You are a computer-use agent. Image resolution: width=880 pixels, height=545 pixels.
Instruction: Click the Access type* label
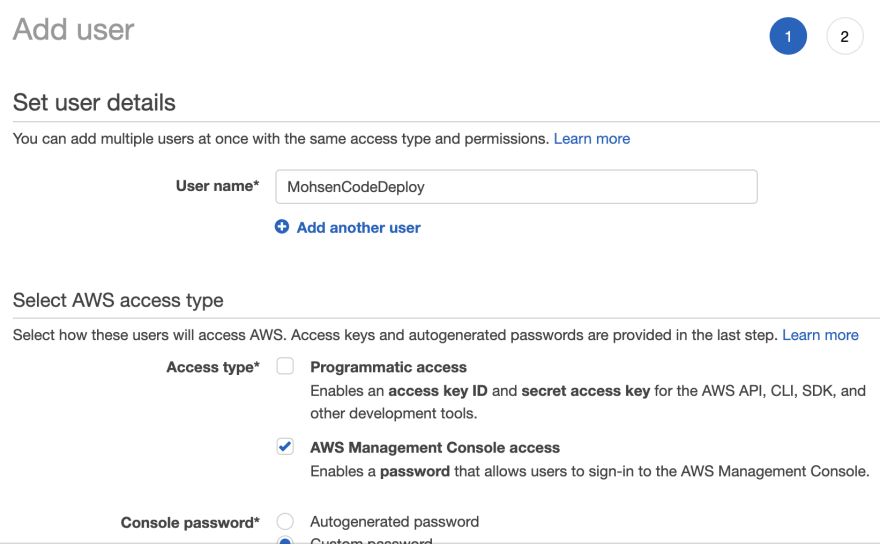click(213, 367)
